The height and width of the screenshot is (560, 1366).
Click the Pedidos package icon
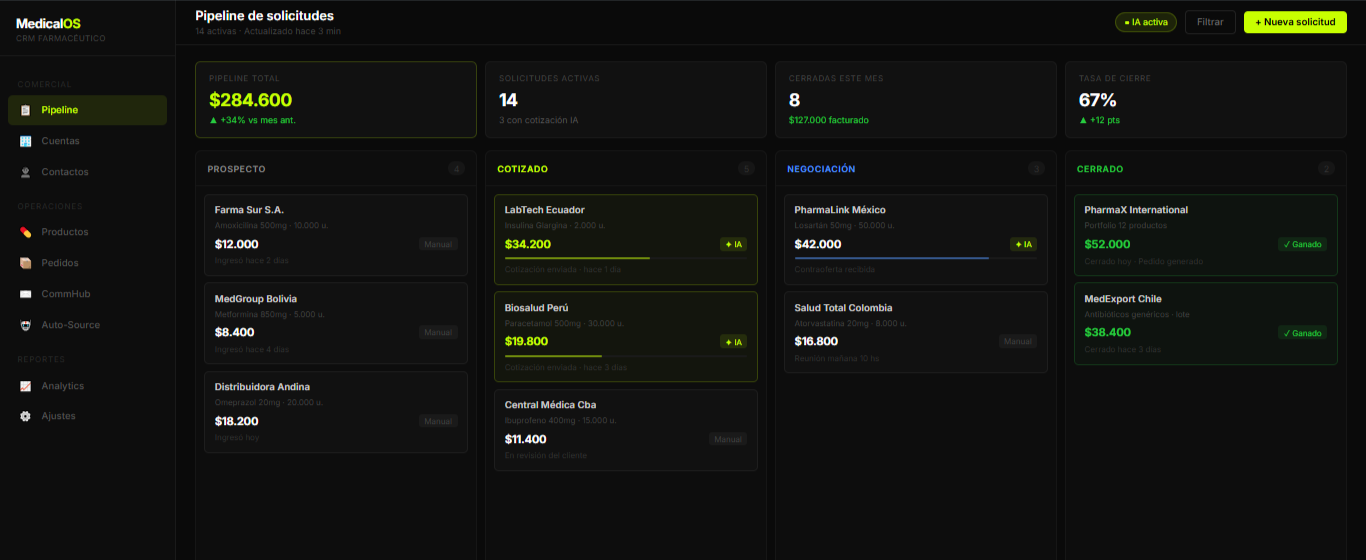(x=26, y=263)
